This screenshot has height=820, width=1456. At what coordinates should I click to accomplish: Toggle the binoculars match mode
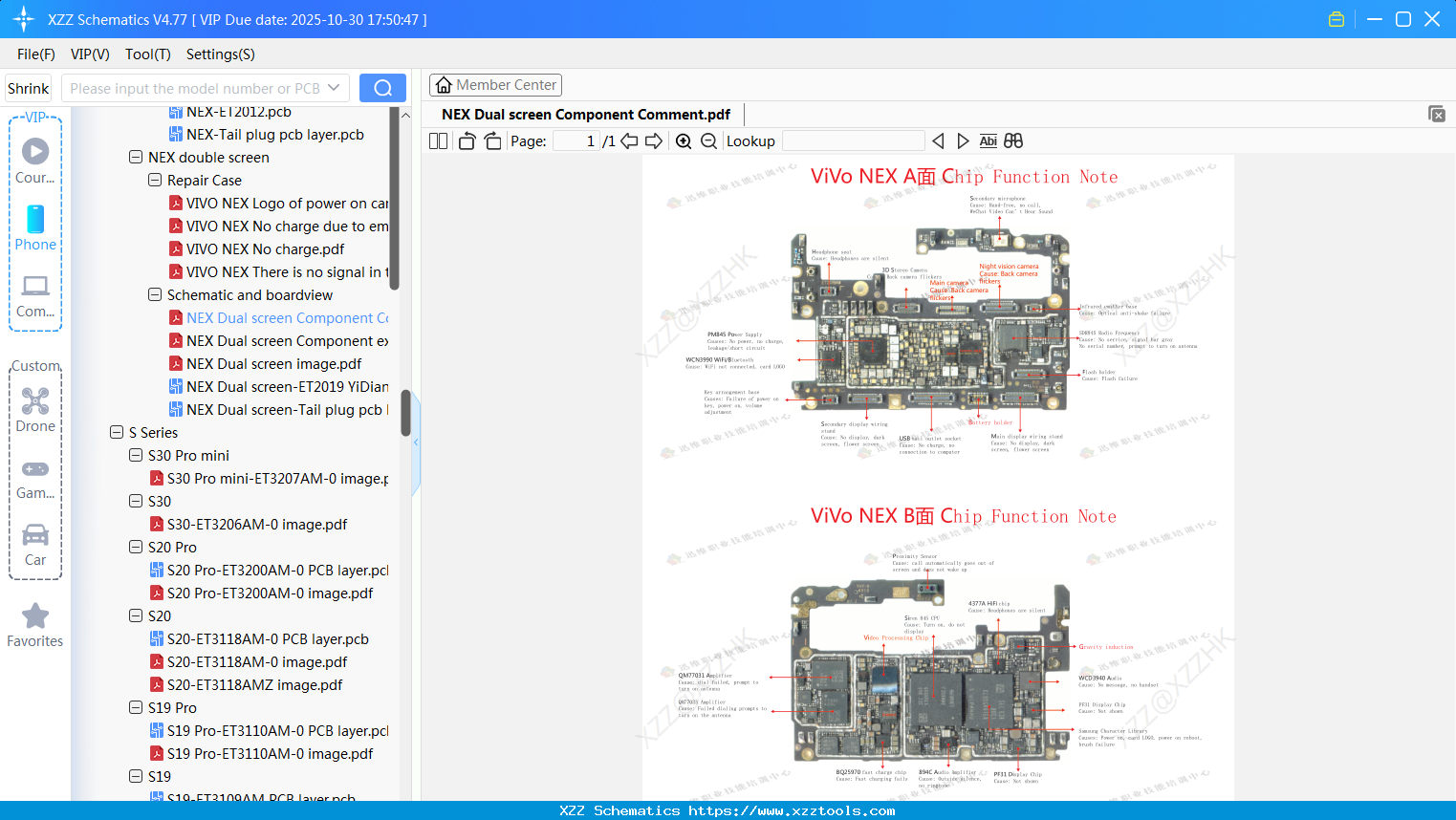tap(1012, 140)
